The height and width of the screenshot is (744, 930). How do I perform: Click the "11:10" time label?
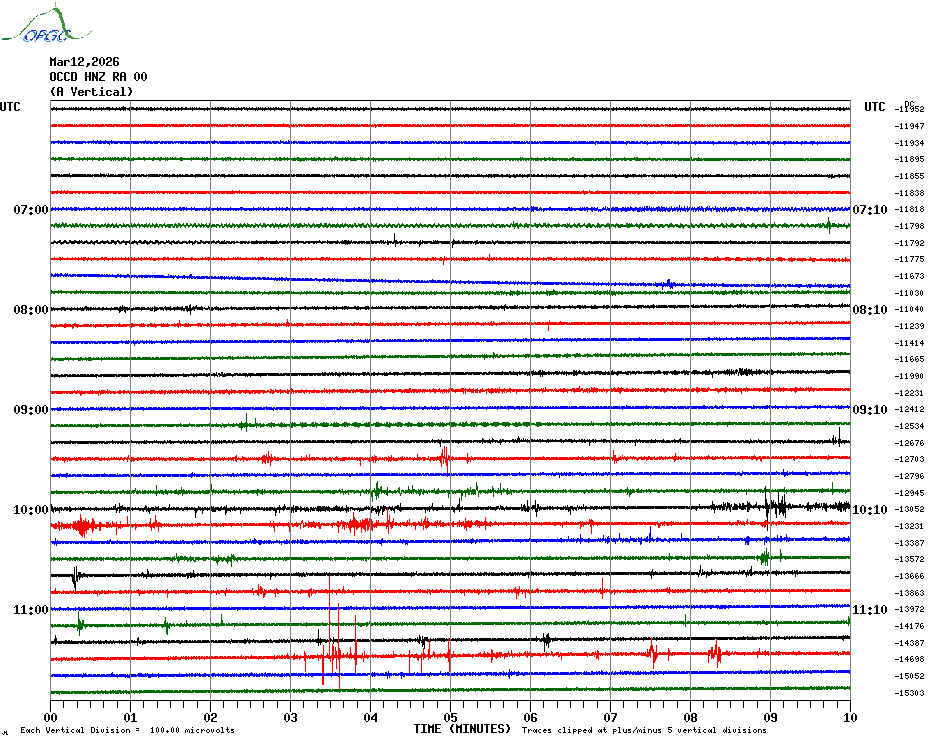(870, 610)
